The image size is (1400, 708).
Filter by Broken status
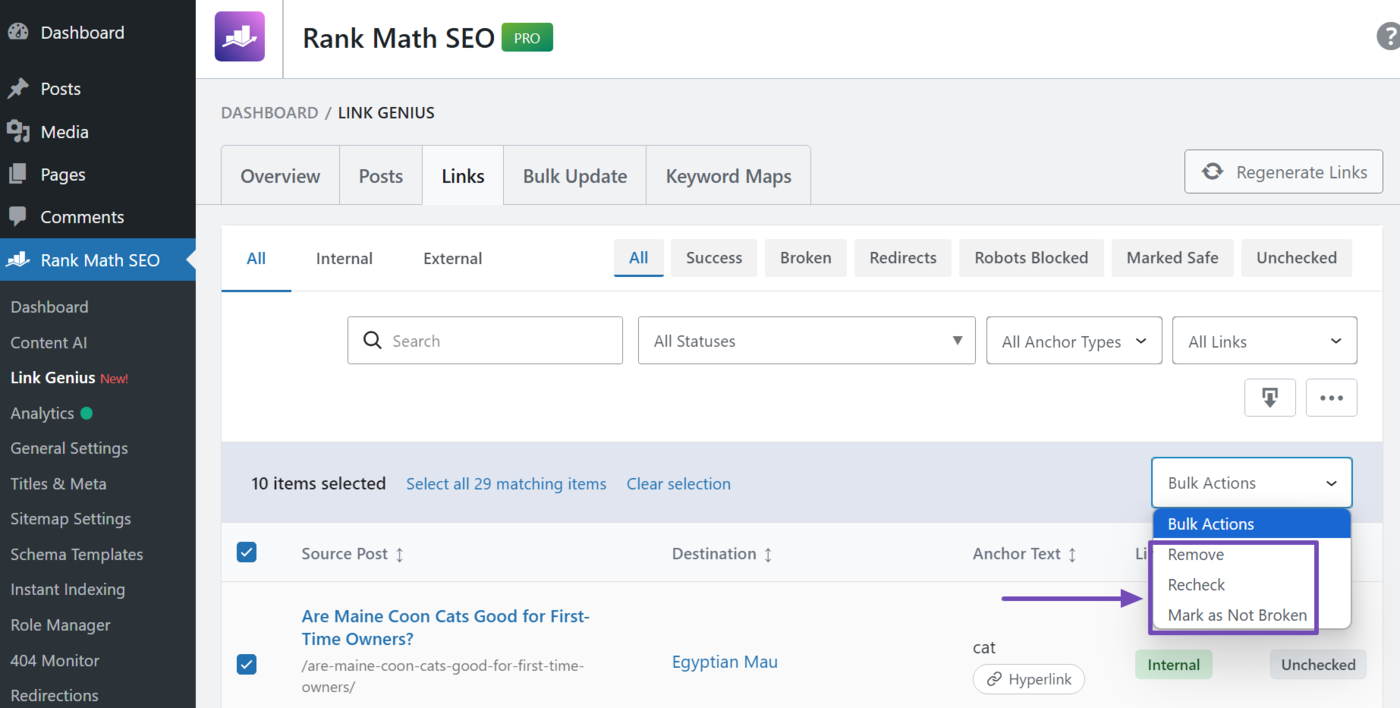805,257
